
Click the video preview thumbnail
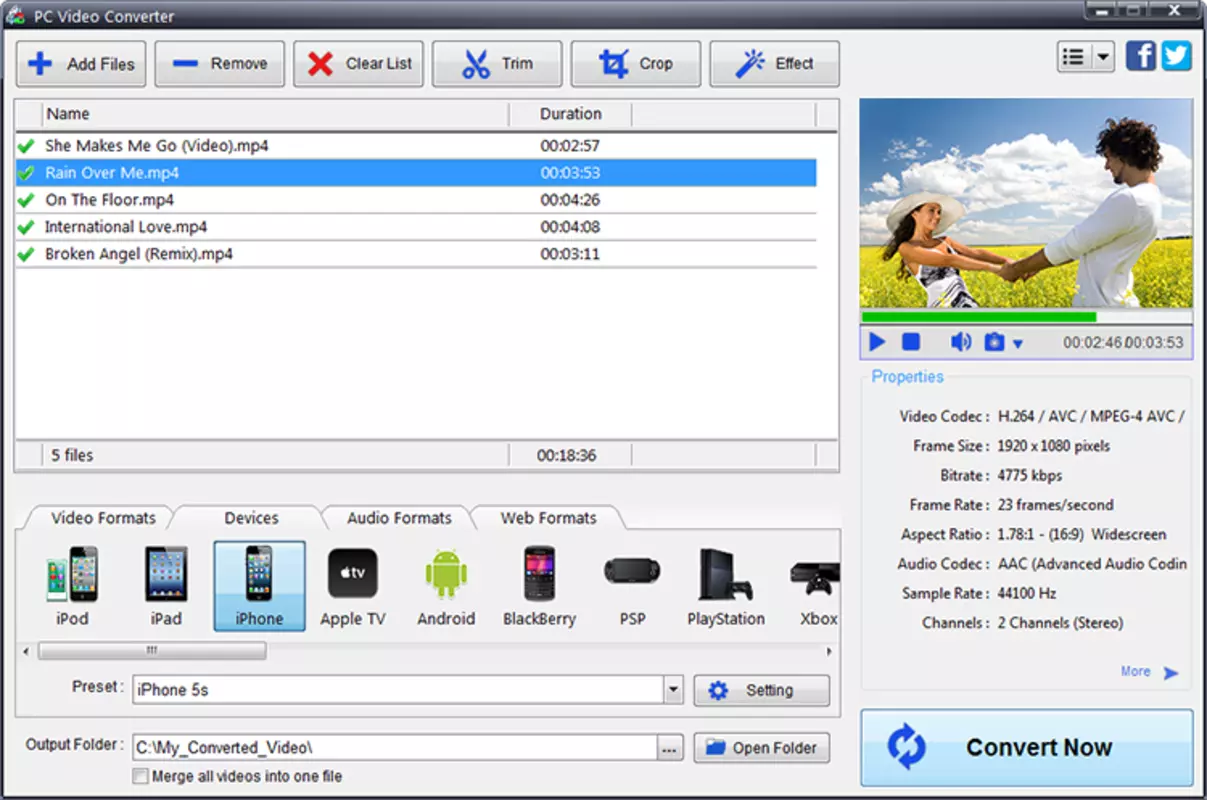(x=1026, y=203)
